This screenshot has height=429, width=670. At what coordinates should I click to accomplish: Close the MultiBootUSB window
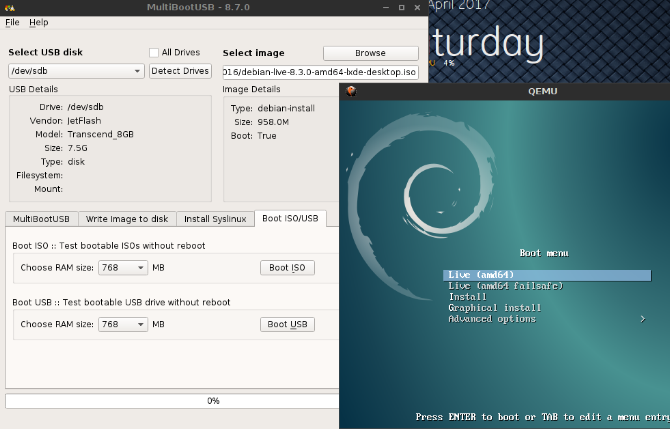417,7
